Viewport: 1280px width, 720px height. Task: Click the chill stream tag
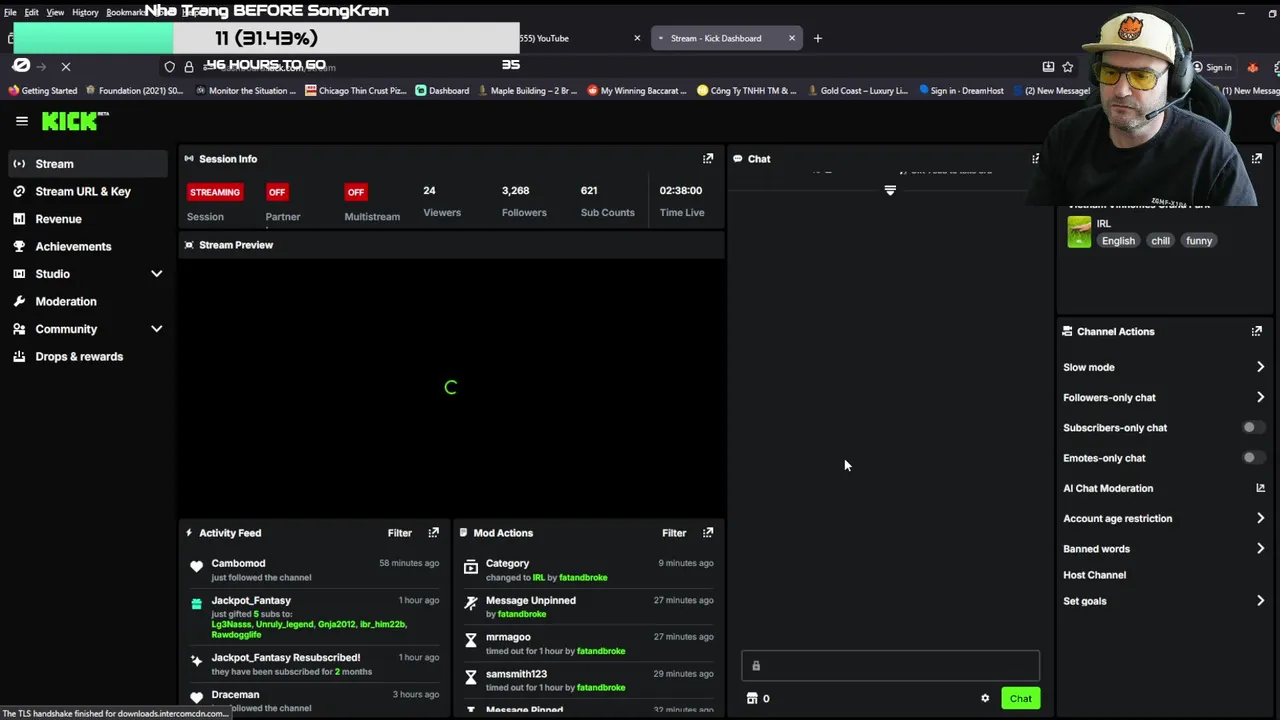pyautogui.click(x=1160, y=240)
